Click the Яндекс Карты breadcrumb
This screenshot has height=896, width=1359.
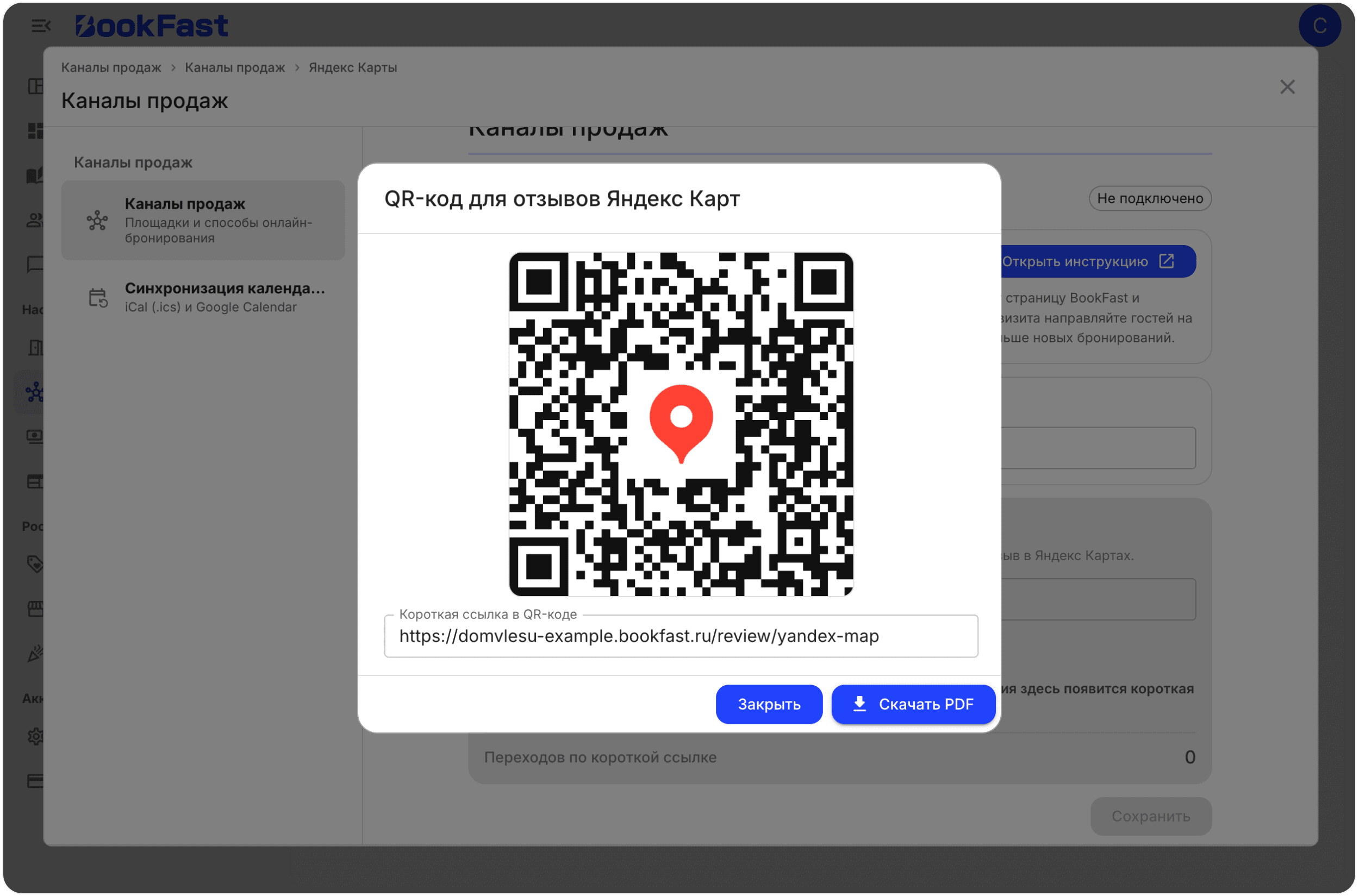click(x=353, y=67)
